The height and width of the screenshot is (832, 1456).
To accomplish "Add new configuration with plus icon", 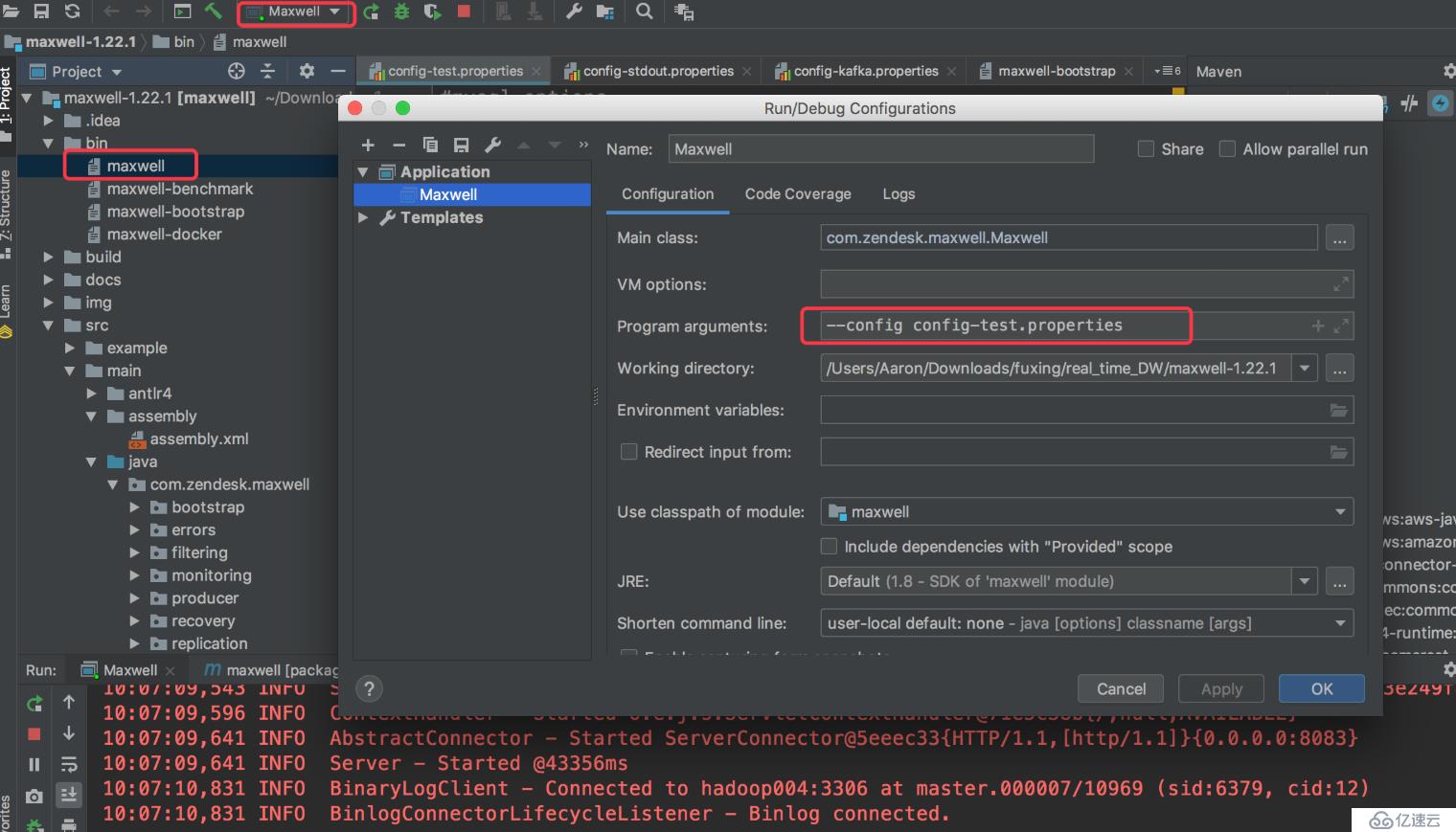I will tap(368, 145).
